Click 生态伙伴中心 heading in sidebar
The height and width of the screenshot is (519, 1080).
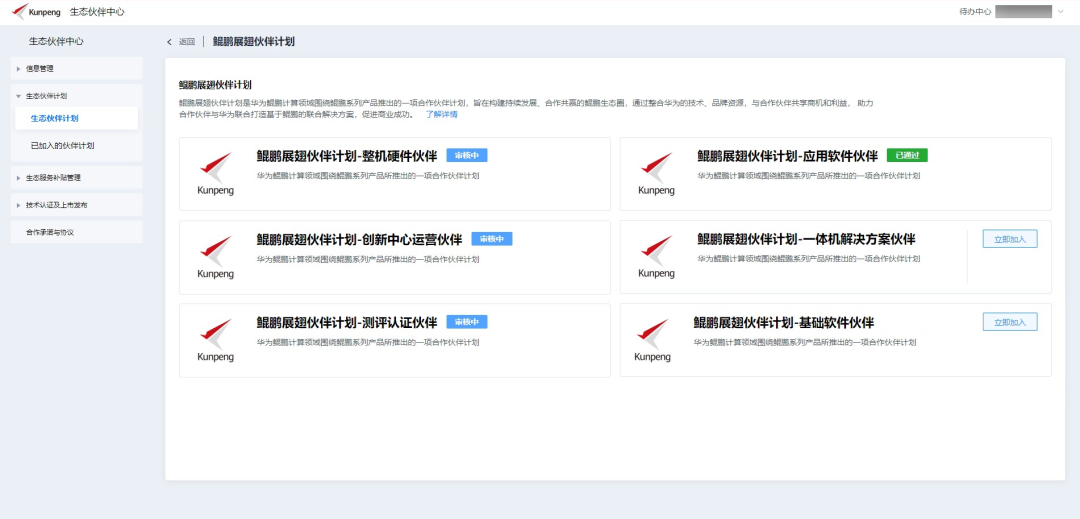(56, 41)
